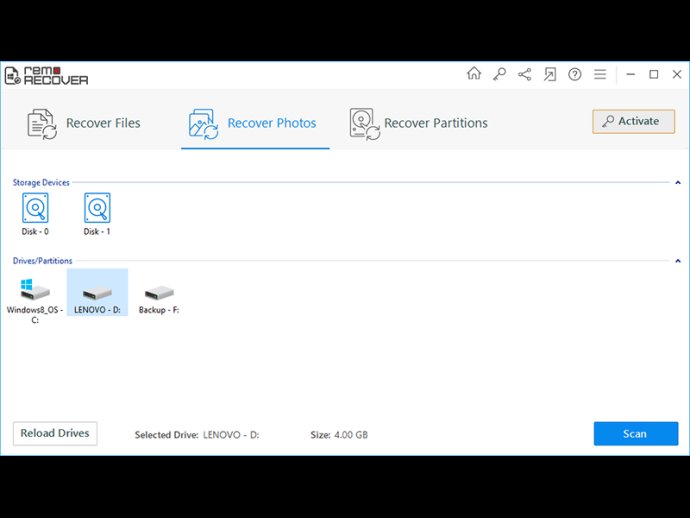The image size is (690, 518).
Task: Click the Reload Drives button
Action: point(55,434)
